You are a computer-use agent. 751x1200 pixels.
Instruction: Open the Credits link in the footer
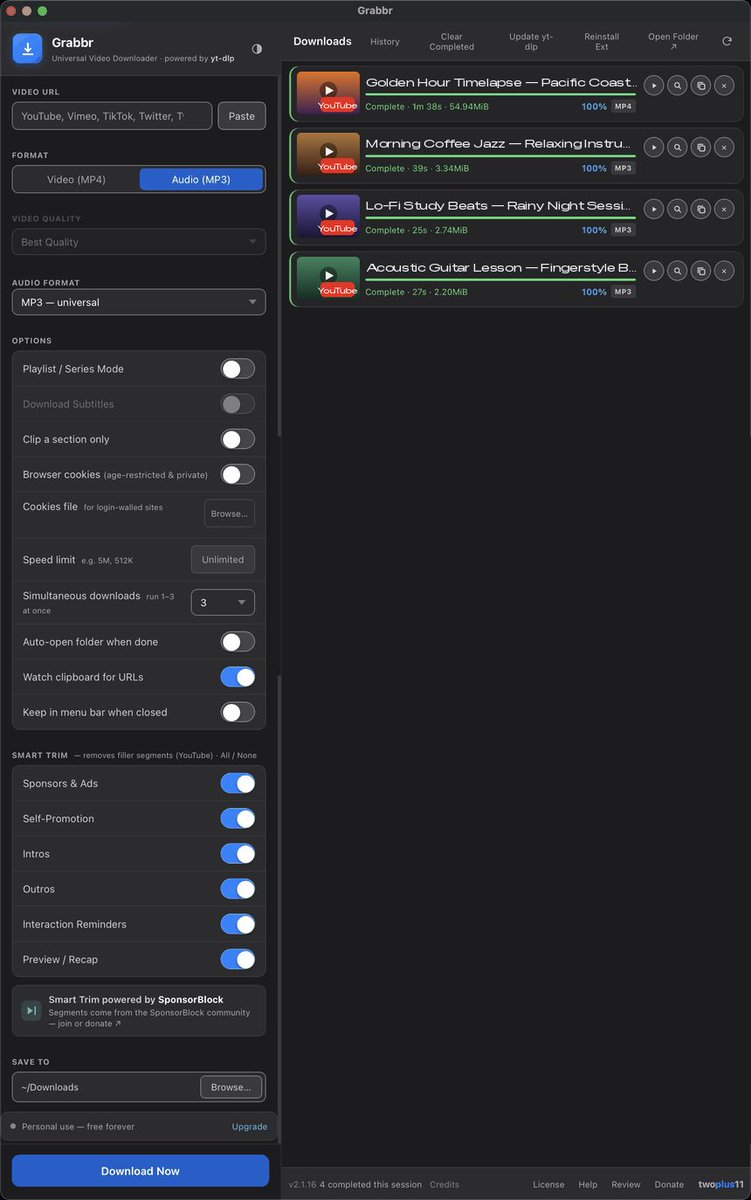pos(444,1185)
